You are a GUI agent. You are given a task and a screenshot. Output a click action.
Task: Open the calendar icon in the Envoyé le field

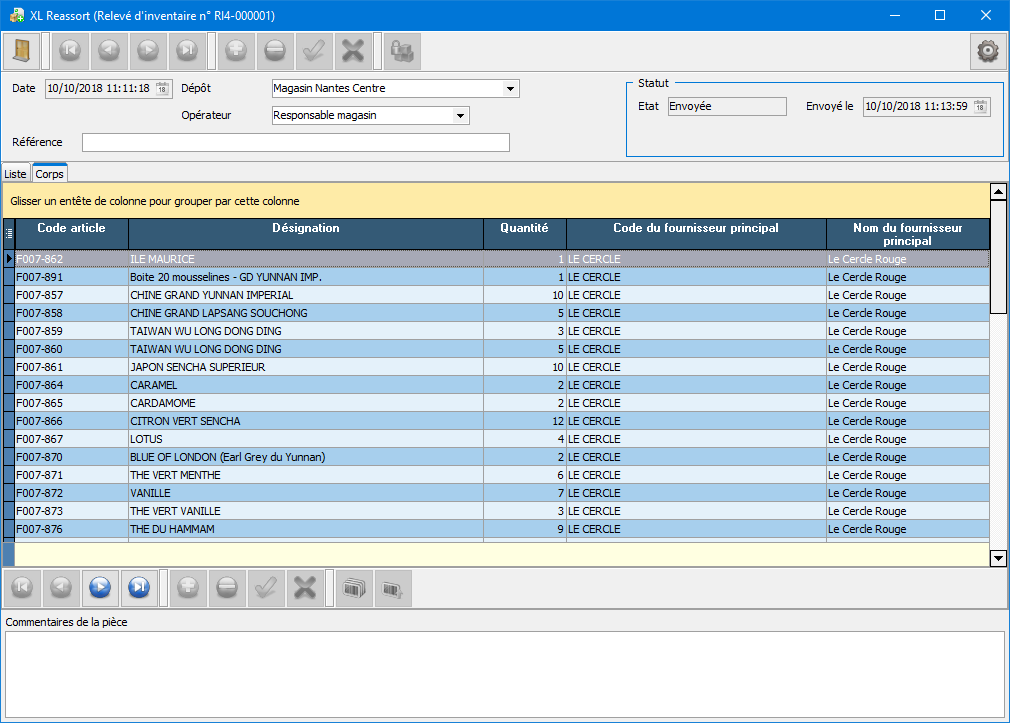(980, 107)
